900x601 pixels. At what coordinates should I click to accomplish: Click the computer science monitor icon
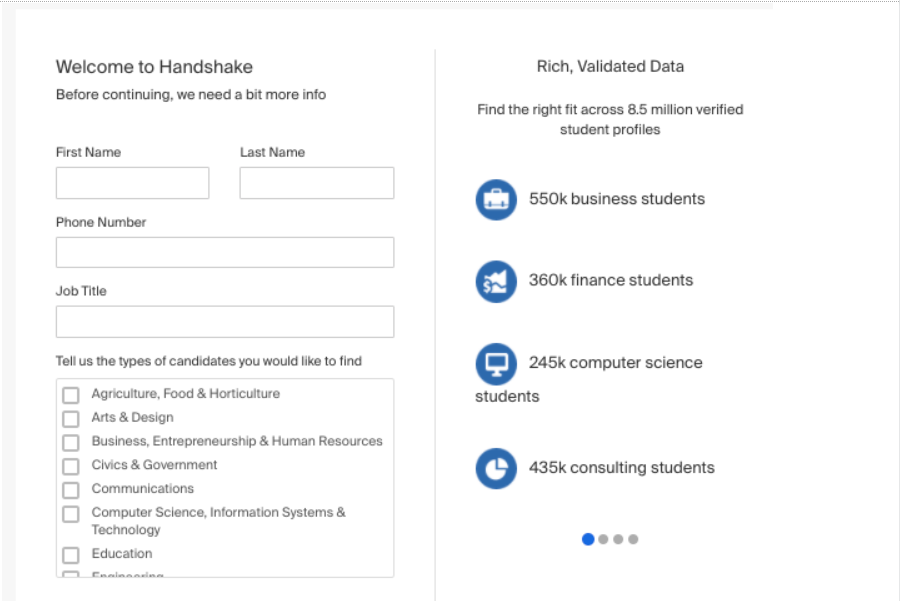[496, 364]
